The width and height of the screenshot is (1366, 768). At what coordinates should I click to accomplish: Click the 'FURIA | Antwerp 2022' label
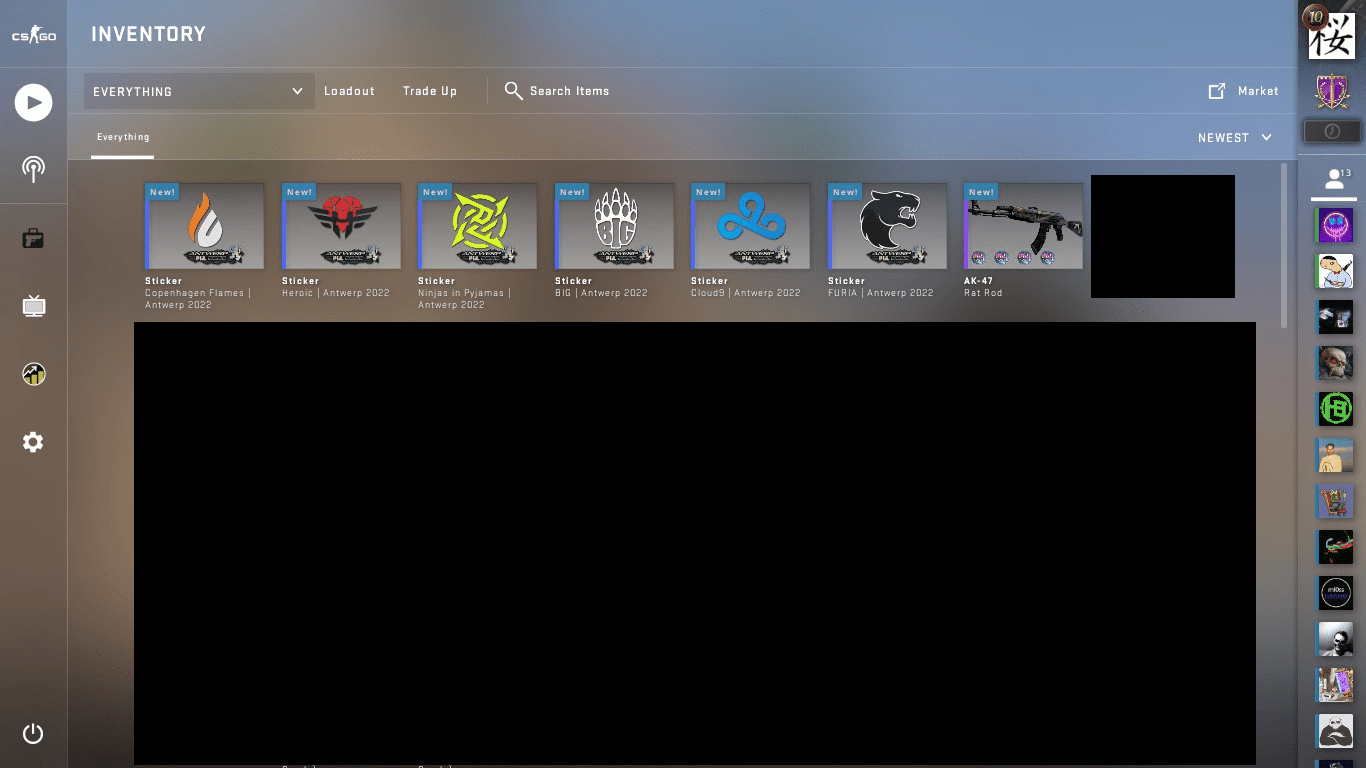pyautogui.click(x=880, y=293)
